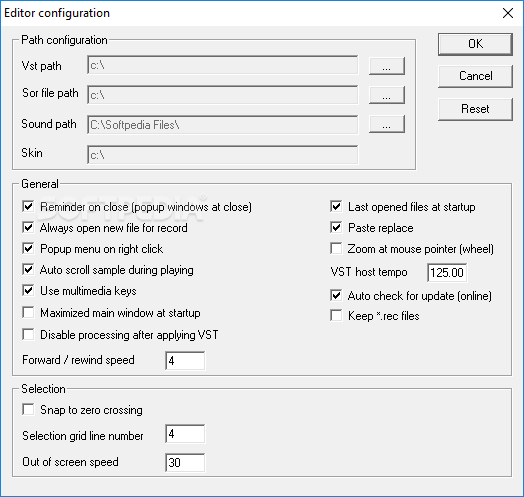Browse for the Vst path folder

[x=387, y=66]
